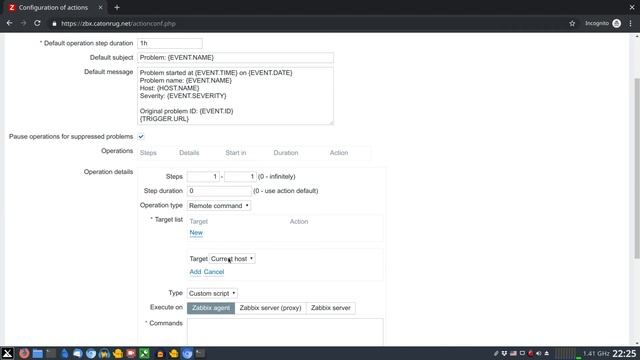Bookmark this page with star icon
640x360 pixels.
point(572,24)
